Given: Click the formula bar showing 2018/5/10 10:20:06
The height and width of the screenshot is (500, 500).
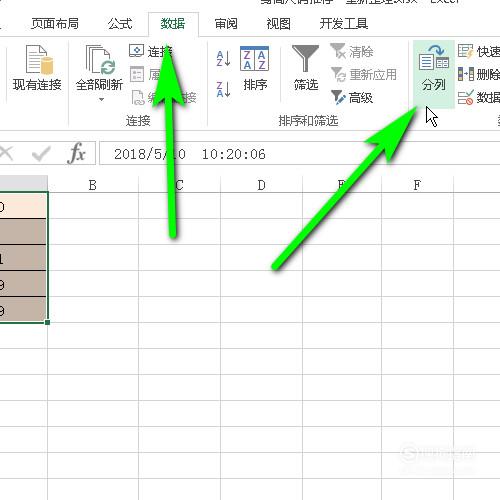Looking at the screenshot, I should (x=299, y=153).
